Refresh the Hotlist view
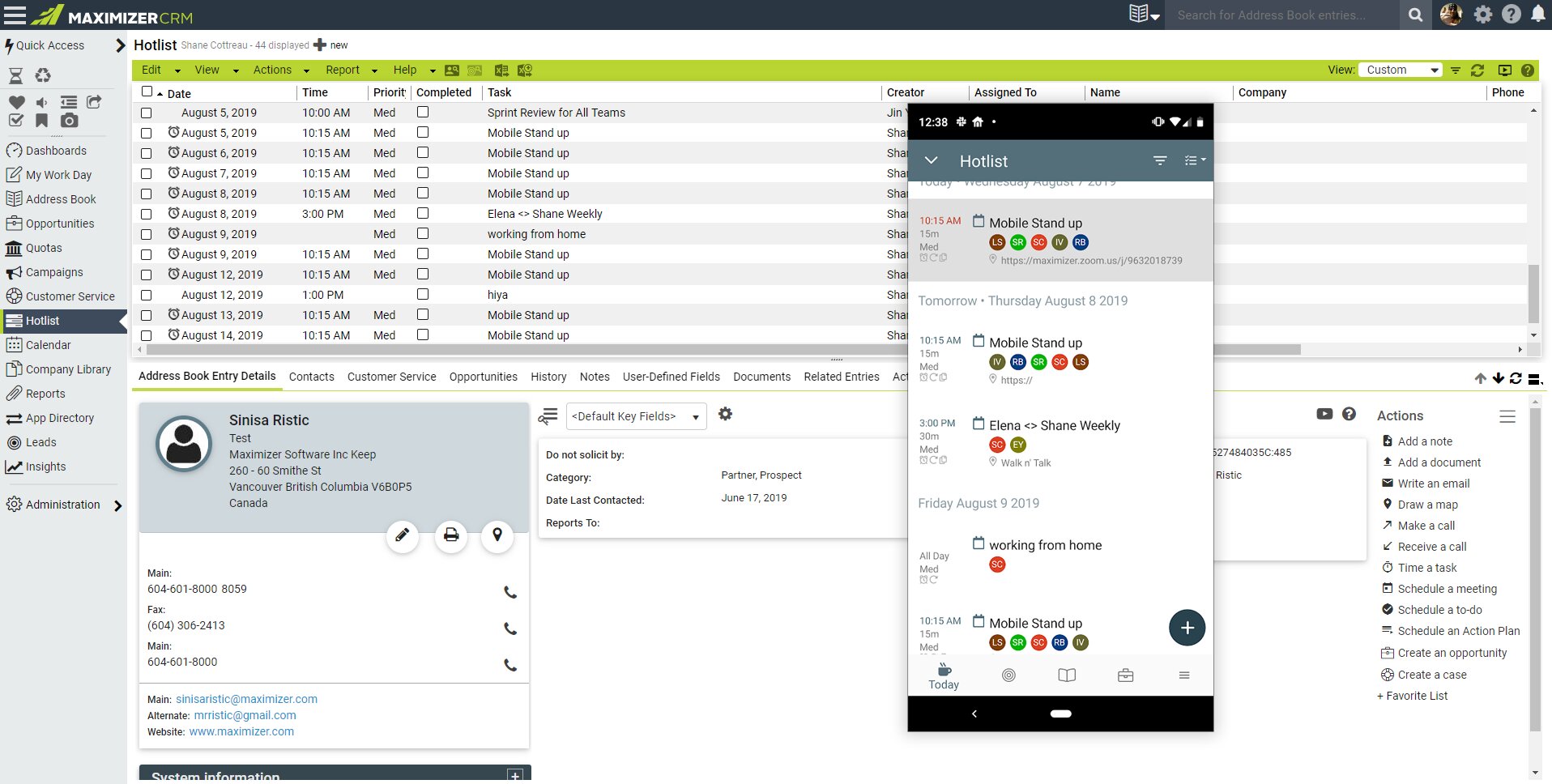The width and height of the screenshot is (1552, 784). 1476,70
